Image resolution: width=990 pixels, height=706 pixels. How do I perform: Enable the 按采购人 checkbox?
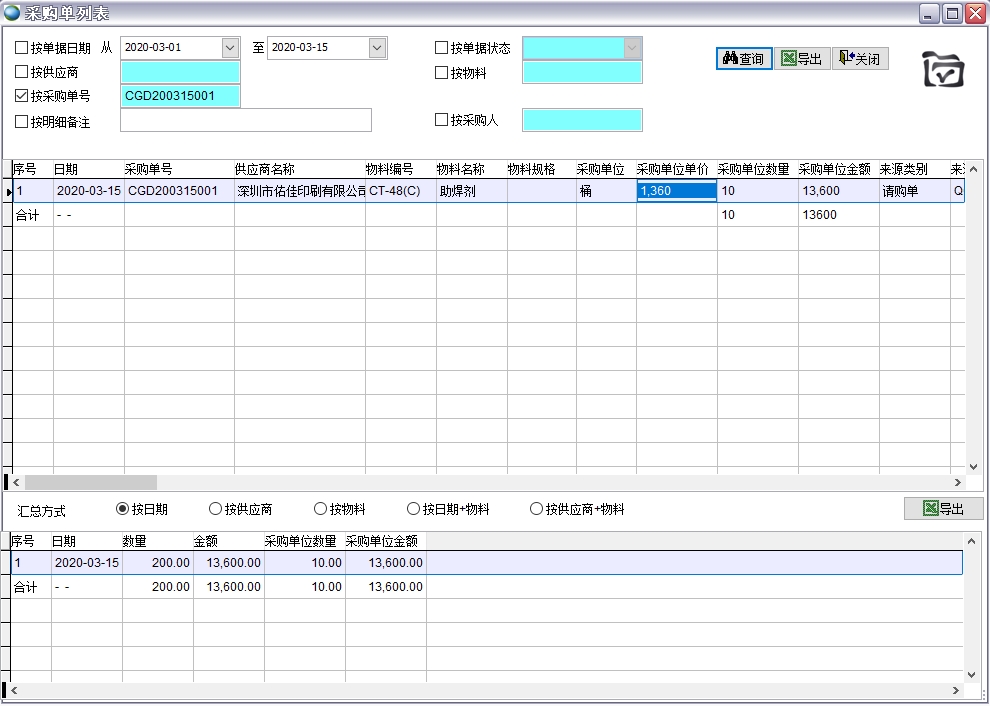click(442, 120)
